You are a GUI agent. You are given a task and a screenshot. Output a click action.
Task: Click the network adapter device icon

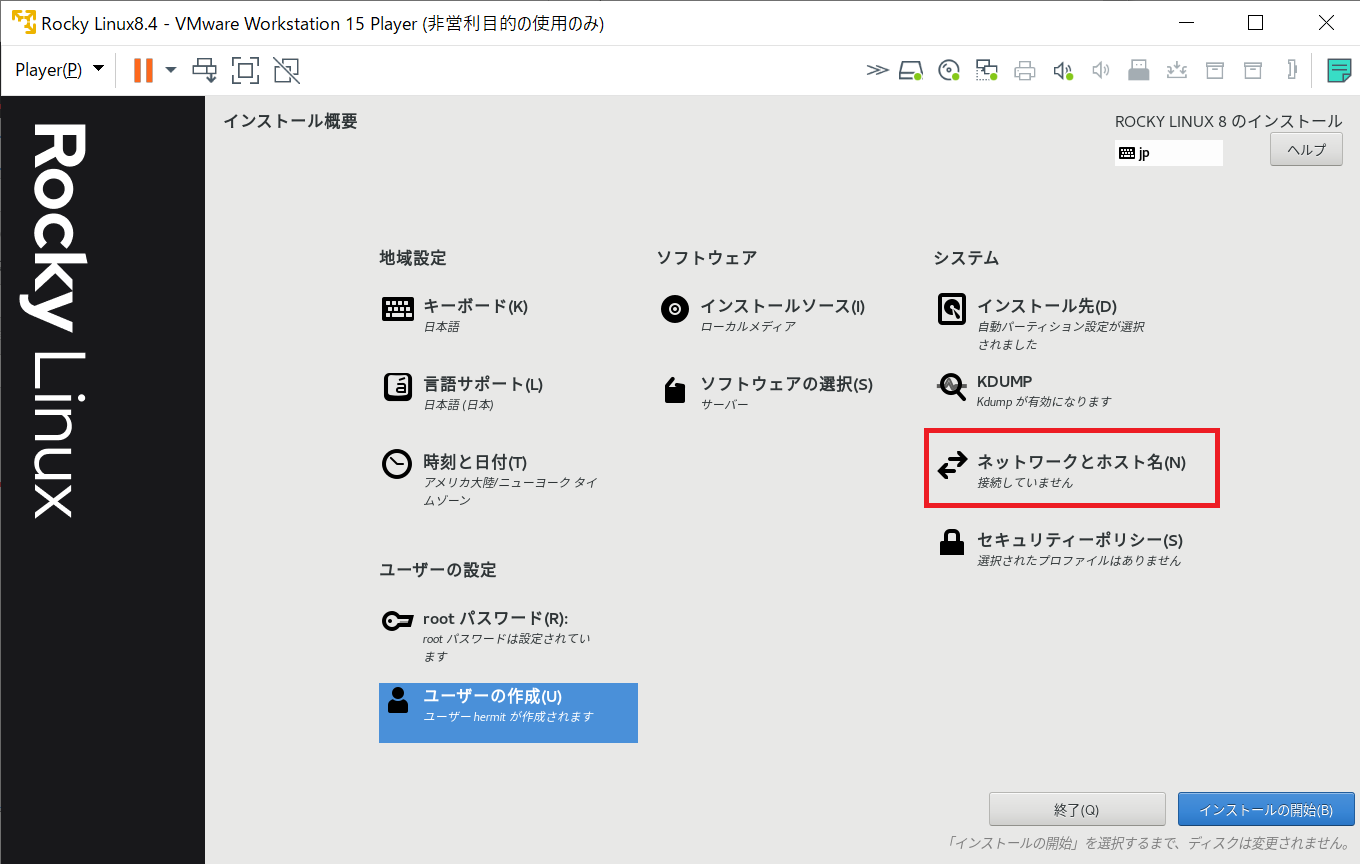pyautogui.click(x=987, y=70)
